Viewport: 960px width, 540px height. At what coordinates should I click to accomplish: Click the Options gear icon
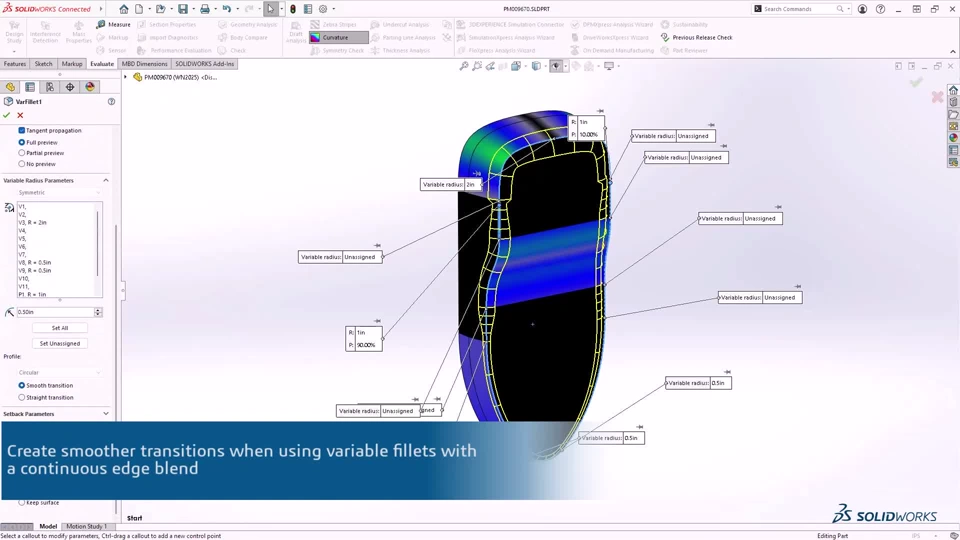coord(323,9)
